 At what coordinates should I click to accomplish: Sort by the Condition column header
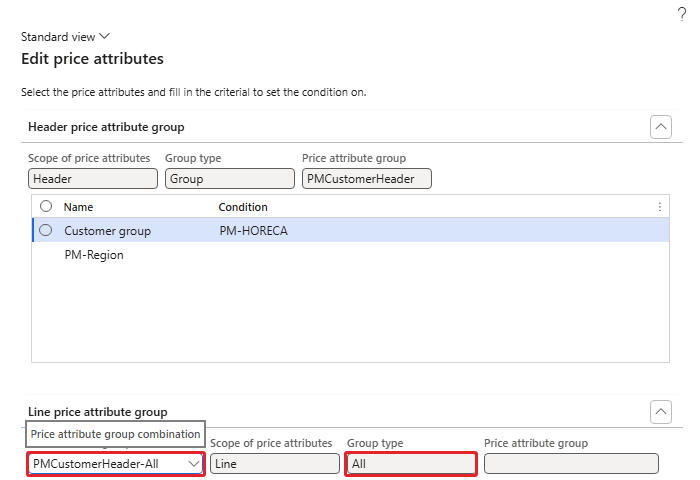coord(243,207)
